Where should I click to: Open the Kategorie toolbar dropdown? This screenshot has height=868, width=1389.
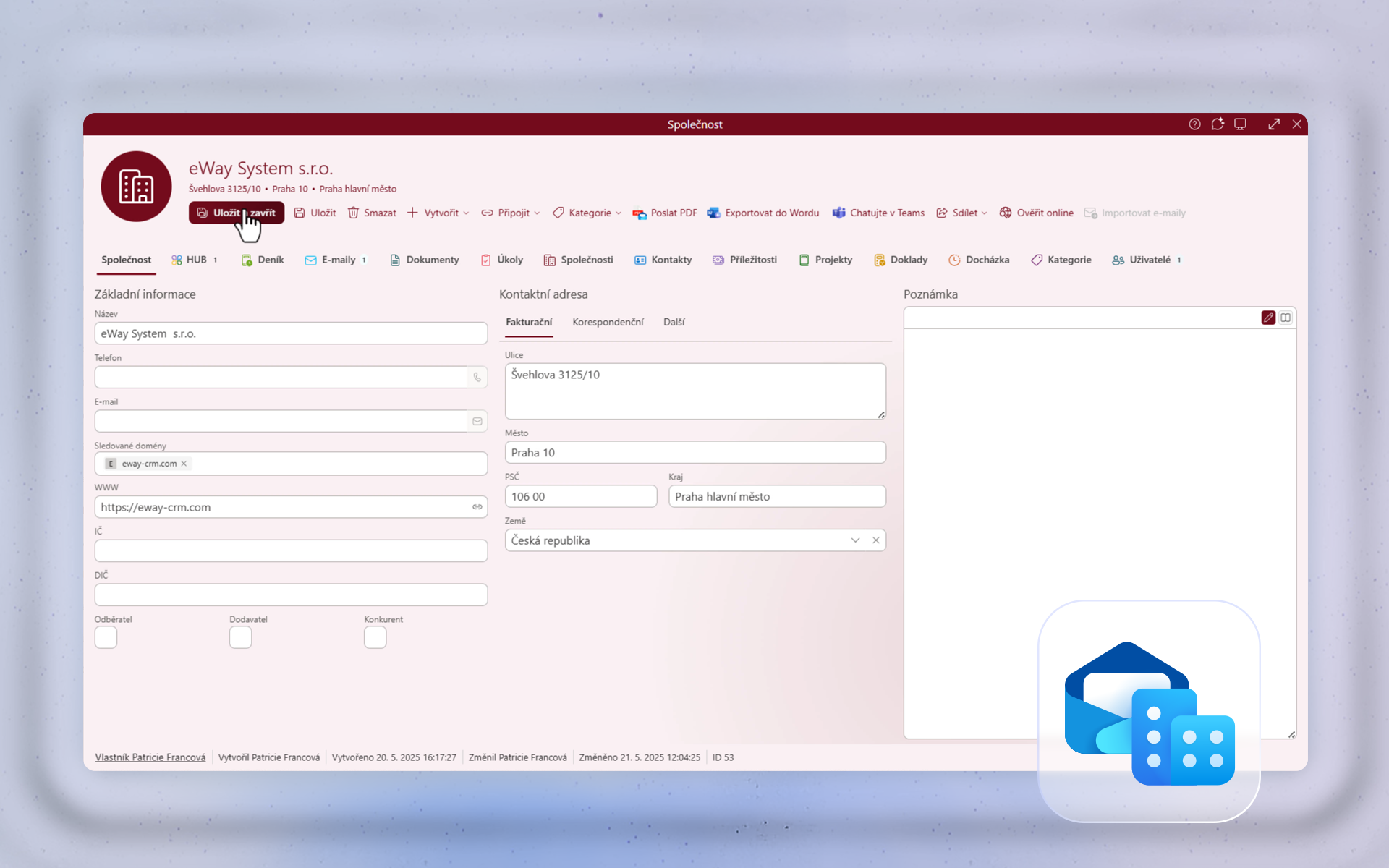[587, 213]
